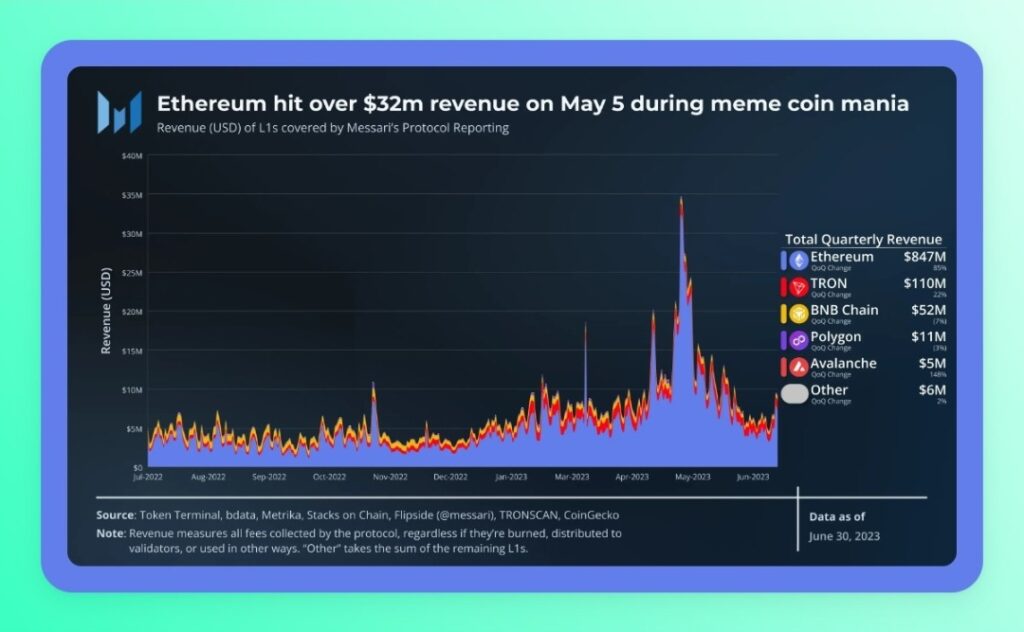Click the 'Oct-2022' x-axis label
This screenshot has width=1024, height=632.
click(x=329, y=477)
